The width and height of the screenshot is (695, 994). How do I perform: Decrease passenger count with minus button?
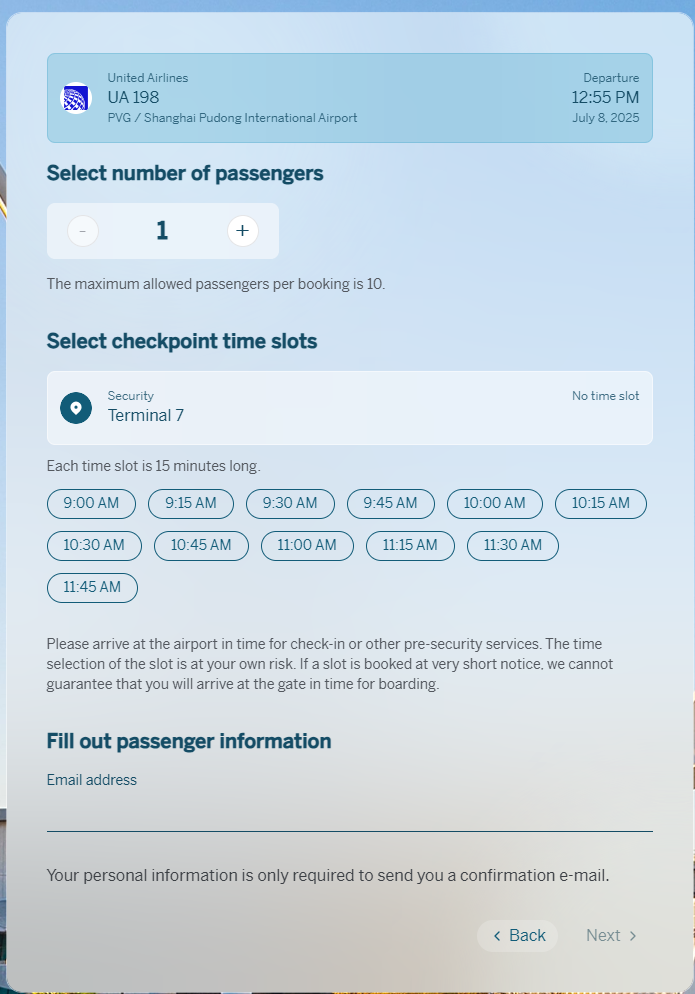83,231
